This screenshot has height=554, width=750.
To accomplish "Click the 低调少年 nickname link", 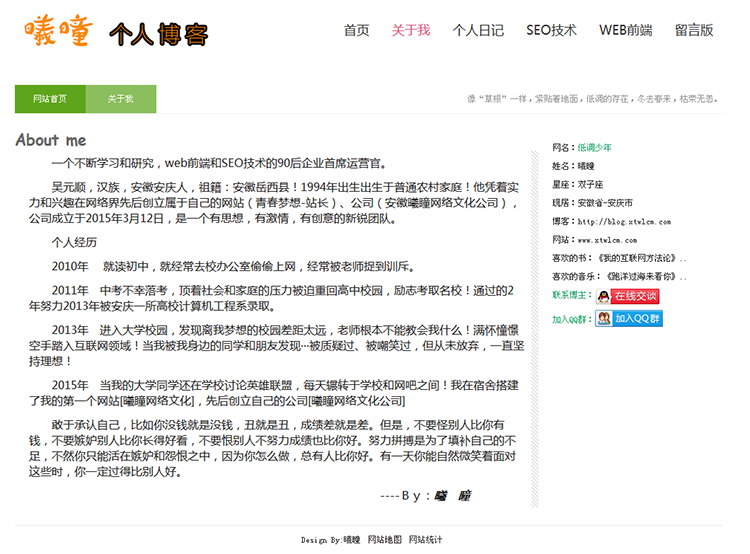I will (x=595, y=147).
